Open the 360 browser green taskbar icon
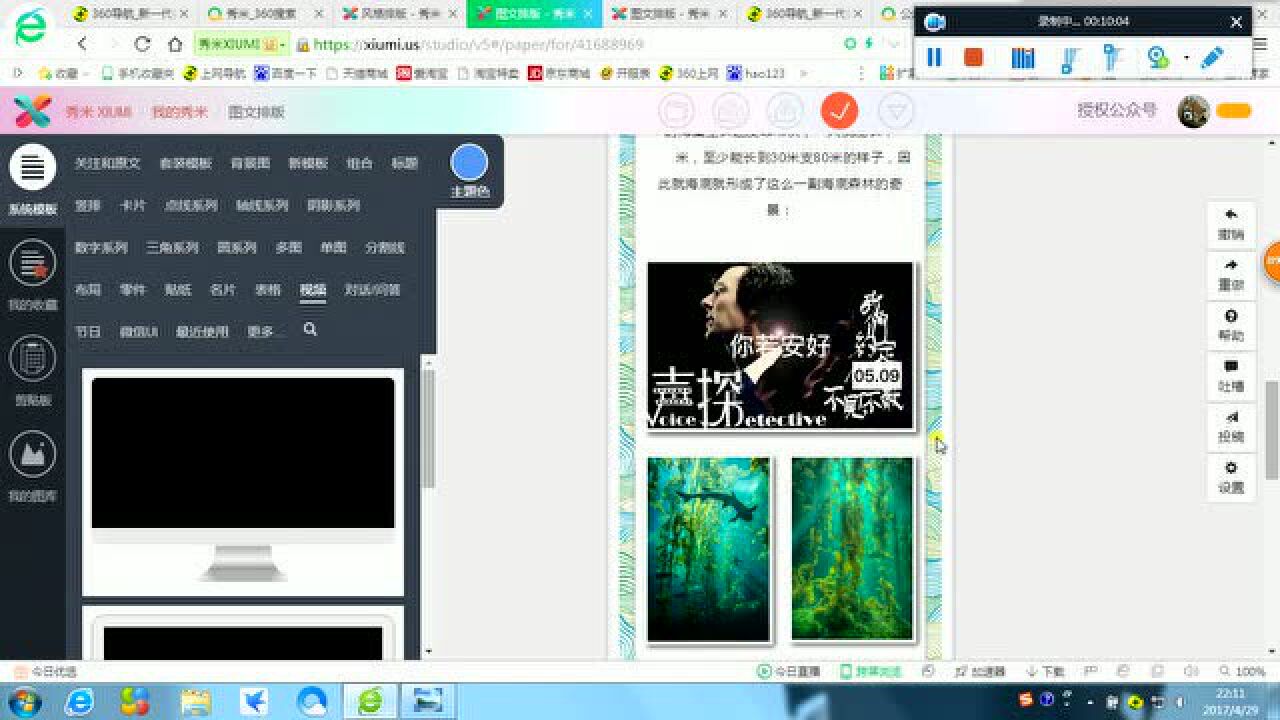Viewport: 1280px width, 720px height. [370, 701]
